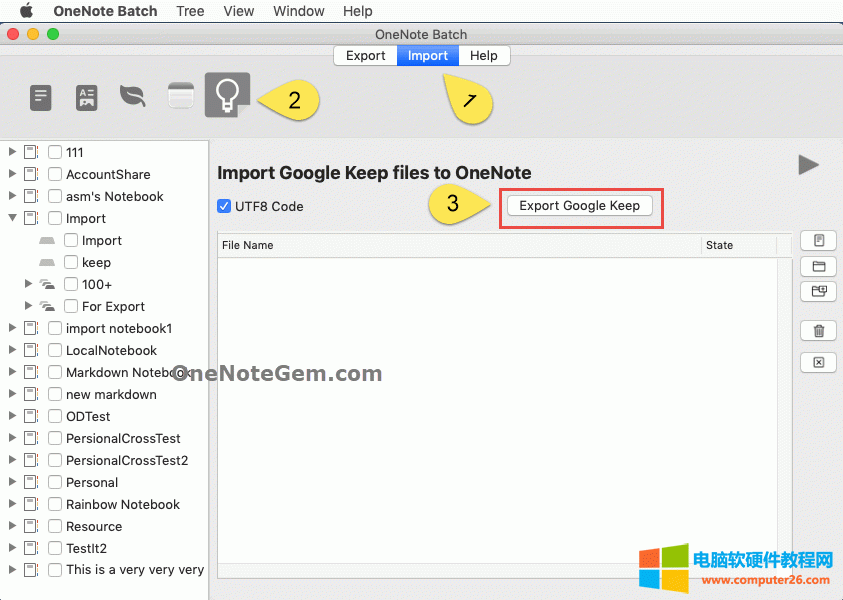This screenshot has width=843, height=600.
Task: Start import with the play arrow
Action: 808,165
